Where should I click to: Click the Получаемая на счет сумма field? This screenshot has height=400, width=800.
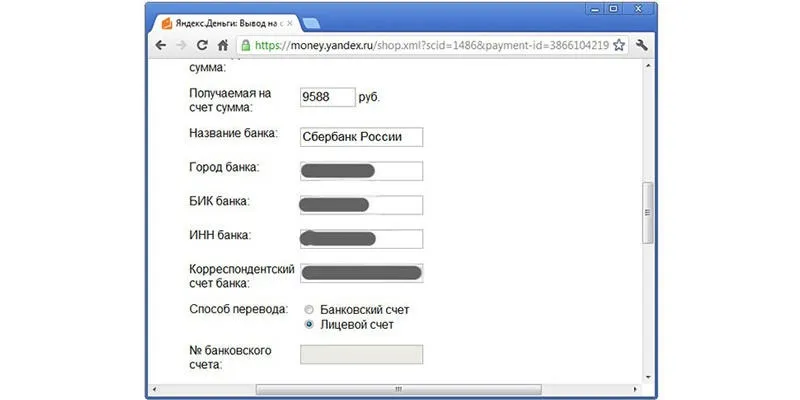(327, 98)
